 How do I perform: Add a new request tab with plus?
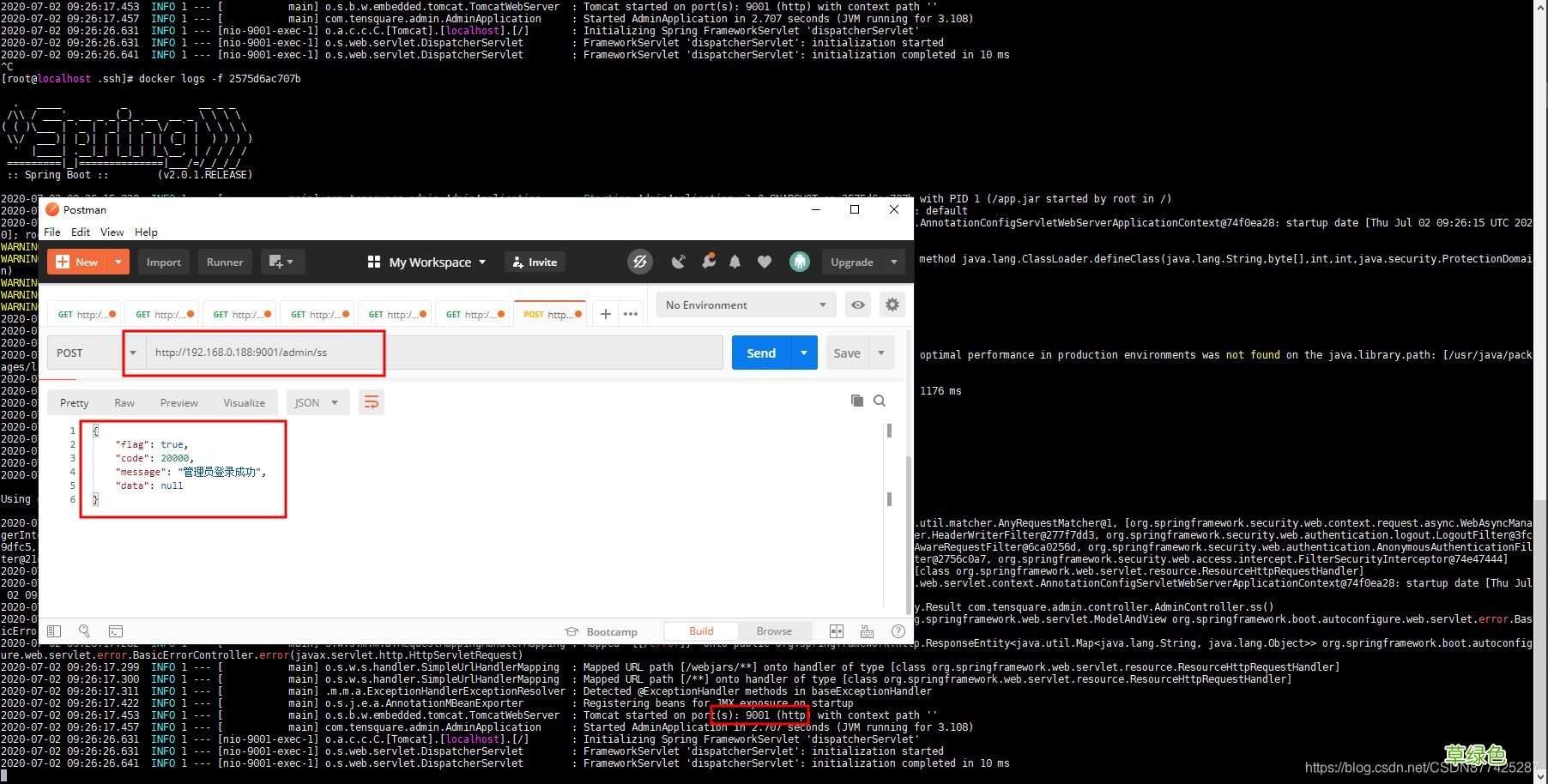605,314
